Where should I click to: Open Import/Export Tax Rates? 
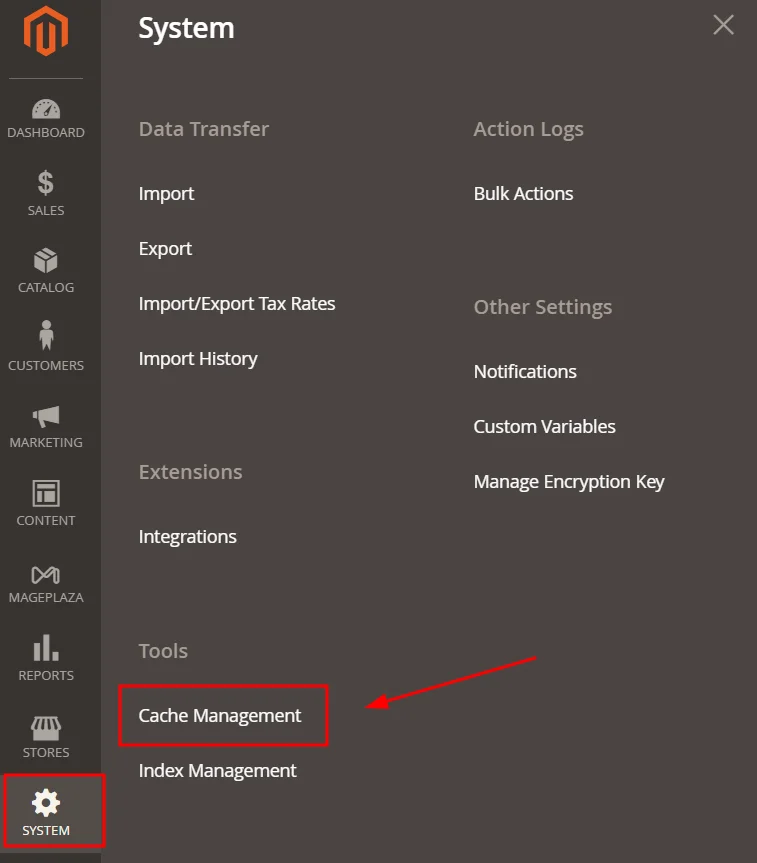[x=237, y=303]
